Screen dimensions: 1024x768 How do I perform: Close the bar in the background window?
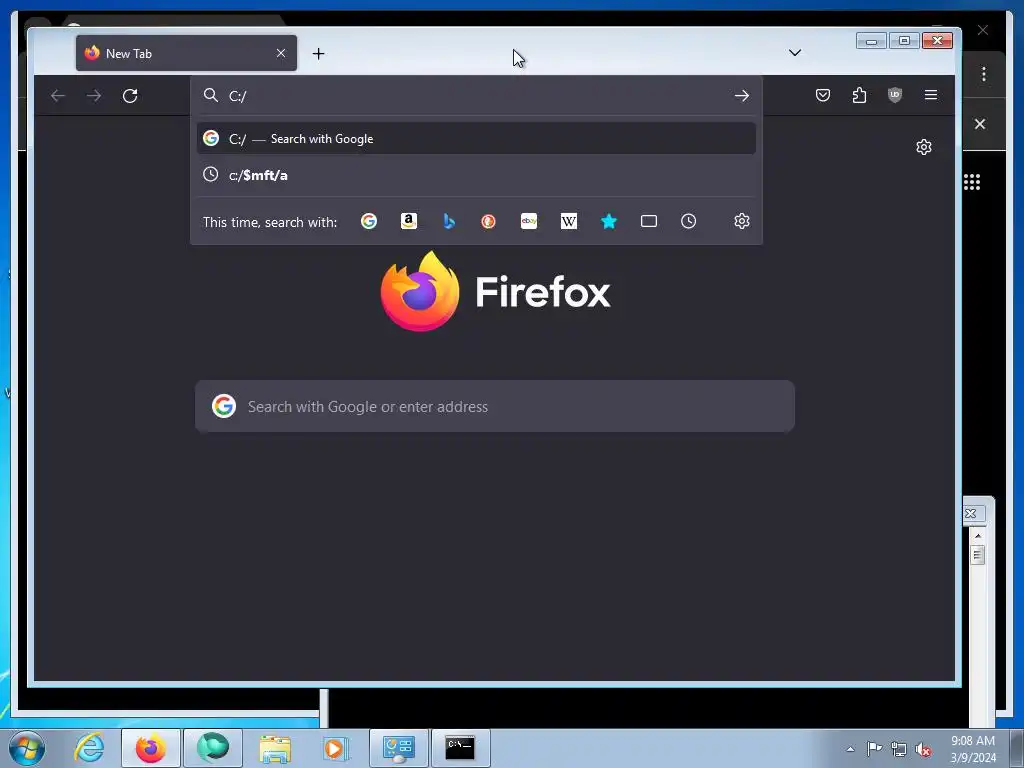point(980,124)
